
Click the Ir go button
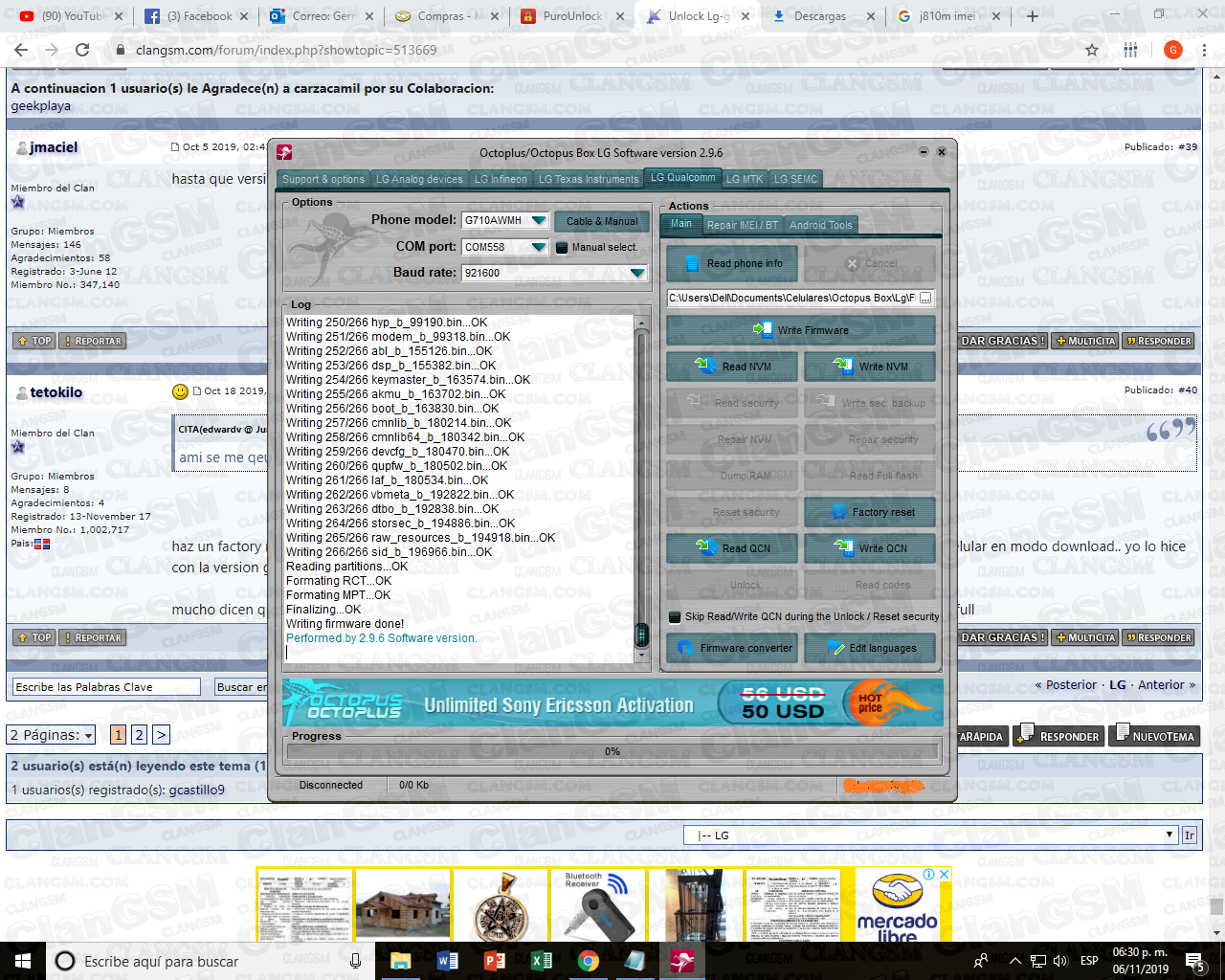point(1190,835)
